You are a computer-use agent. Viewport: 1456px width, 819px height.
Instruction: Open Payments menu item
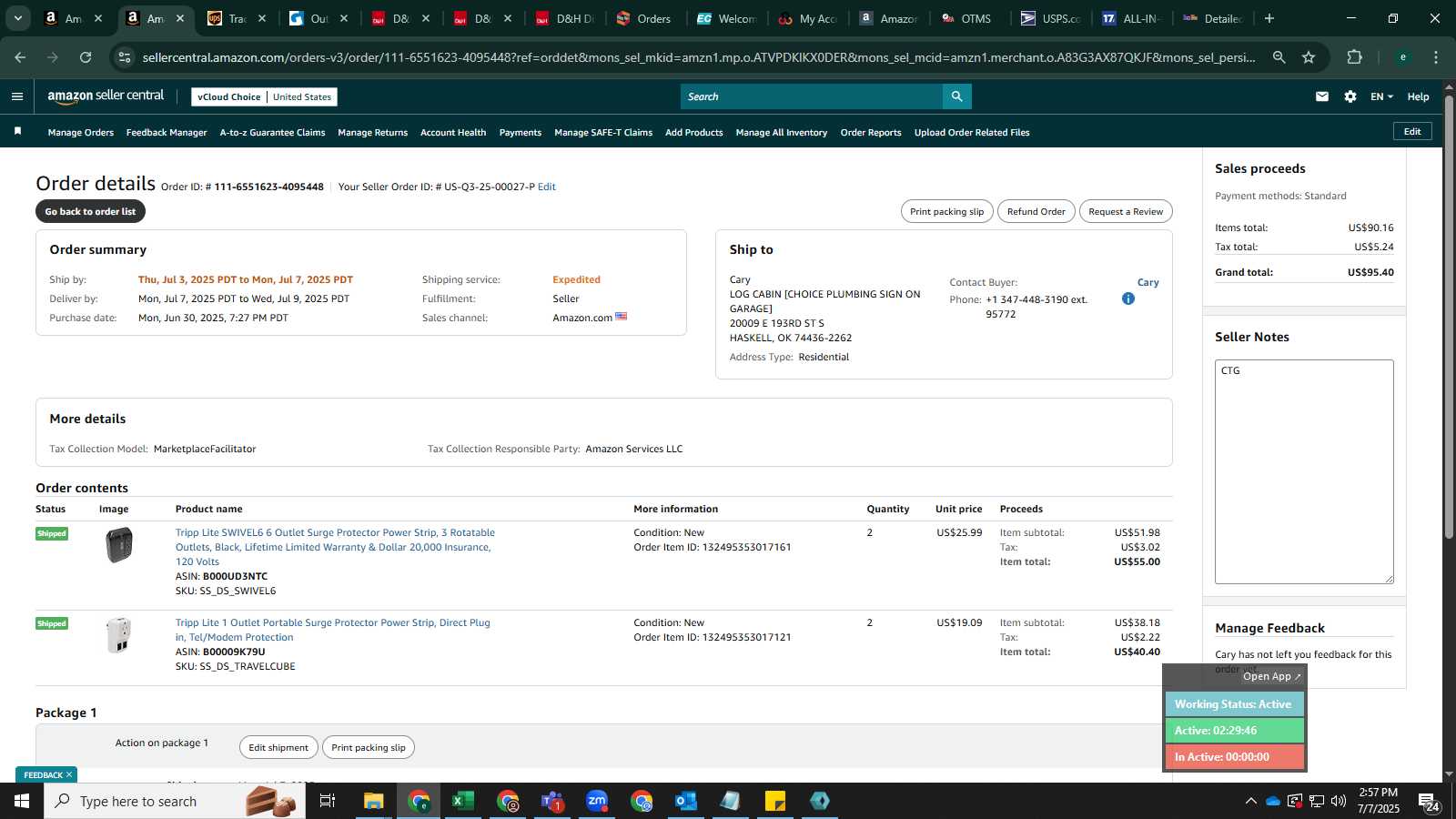[521, 133]
